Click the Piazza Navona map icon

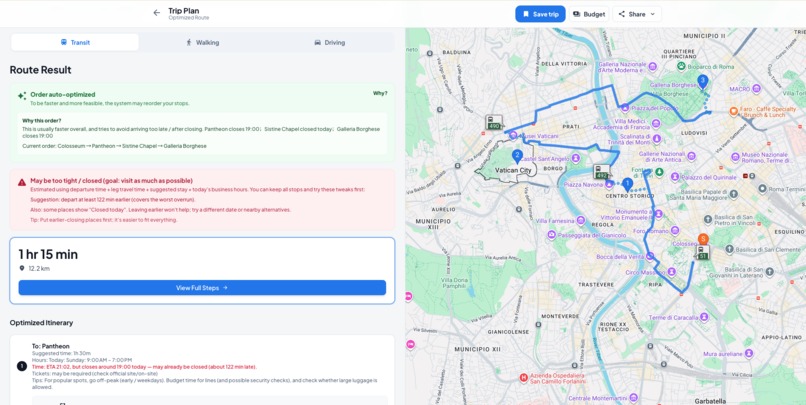coord(610,183)
